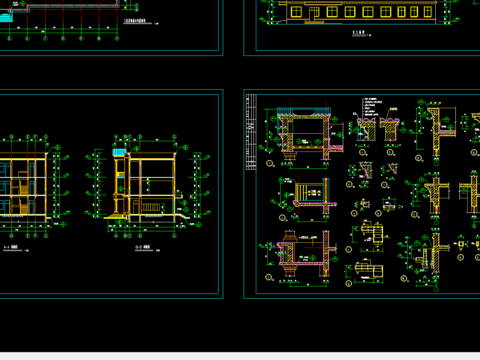Select the rightmost window of the building elevation
Image resolution: width=480 pixels, height=360 pixels.
pyautogui.click(x=428, y=12)
